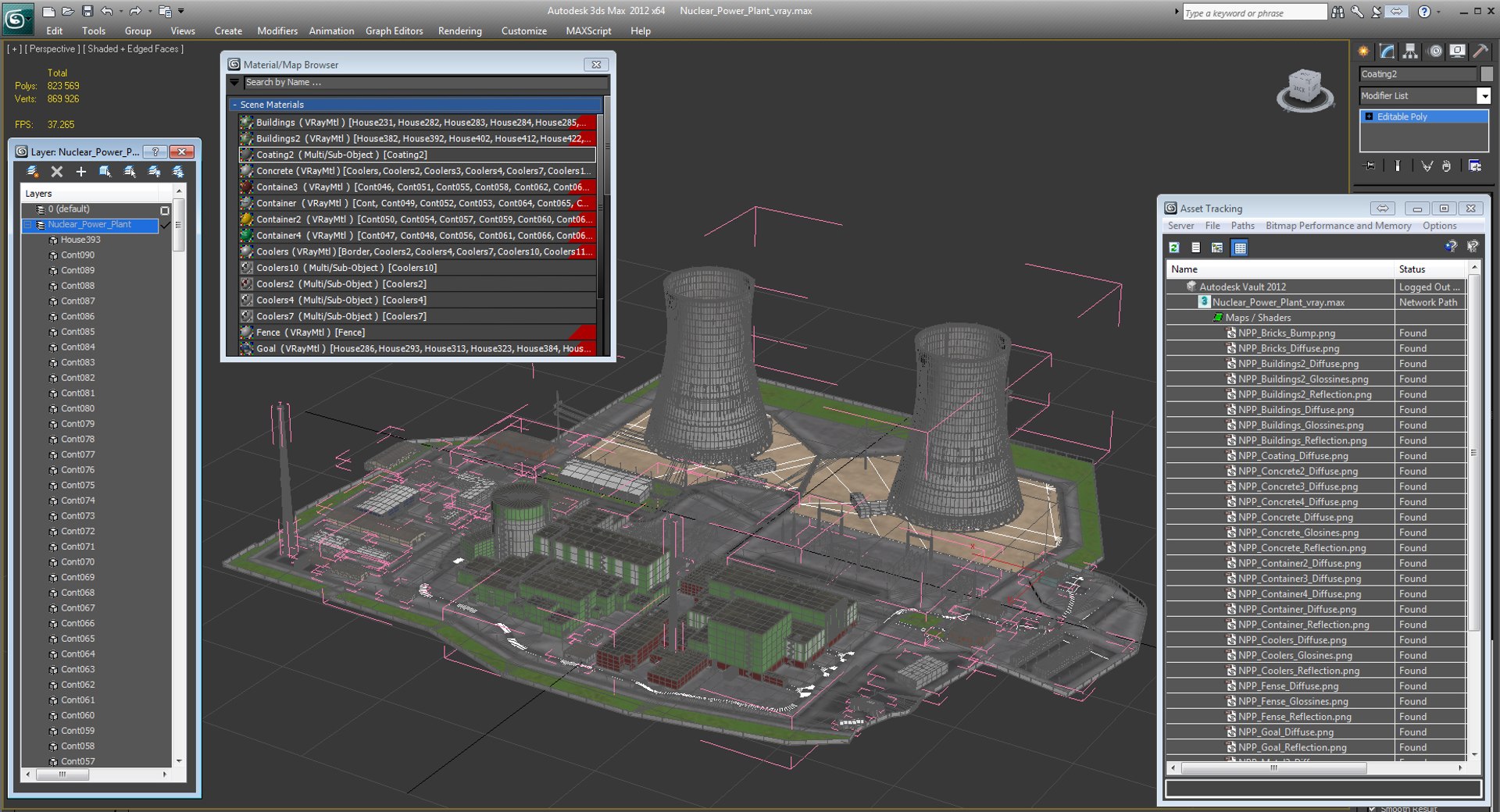
Task: Switch Asset Tracking to Table View icon
Action: point(1240,248)
